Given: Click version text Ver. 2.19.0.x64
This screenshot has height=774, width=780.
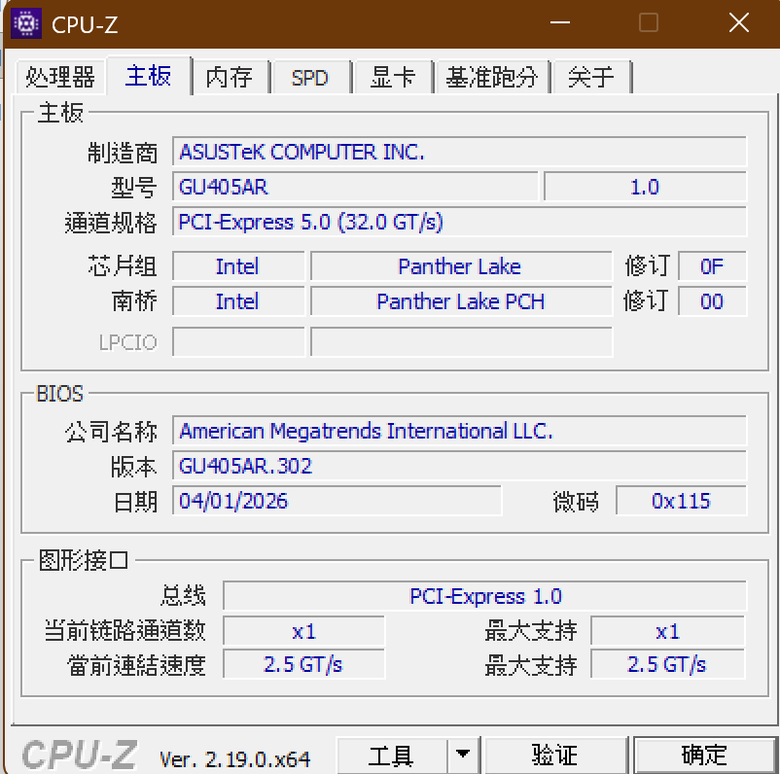Looking at the screenshot, I should pyautogui.click(x=234, y=759).
